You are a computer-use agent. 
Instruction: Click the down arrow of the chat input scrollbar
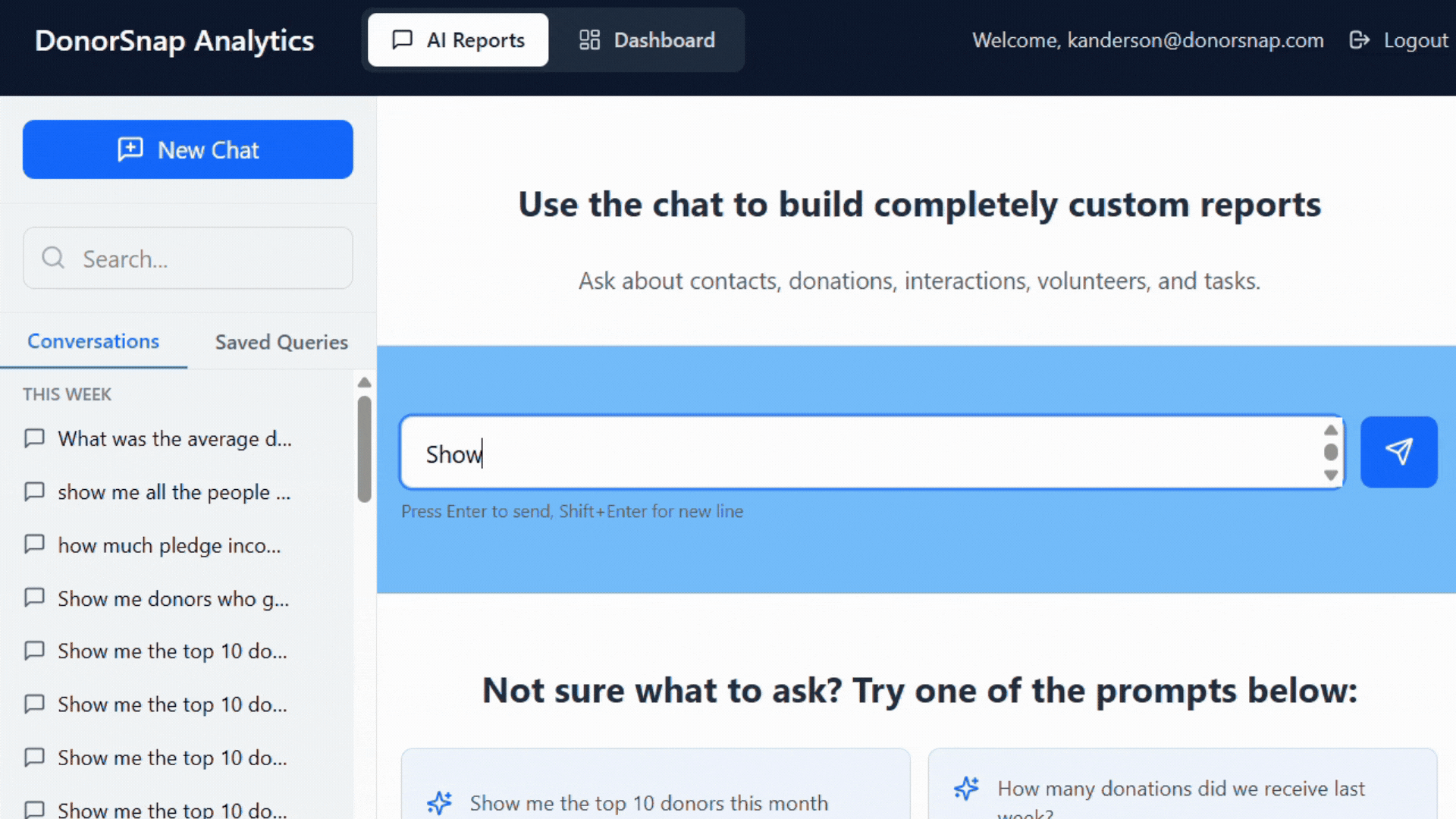tap(1330, 475)
